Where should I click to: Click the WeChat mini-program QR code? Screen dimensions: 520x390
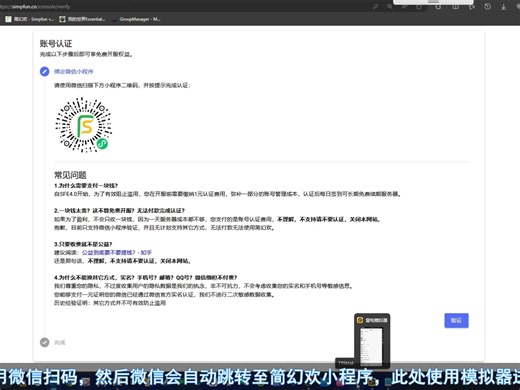click(83, 125)
